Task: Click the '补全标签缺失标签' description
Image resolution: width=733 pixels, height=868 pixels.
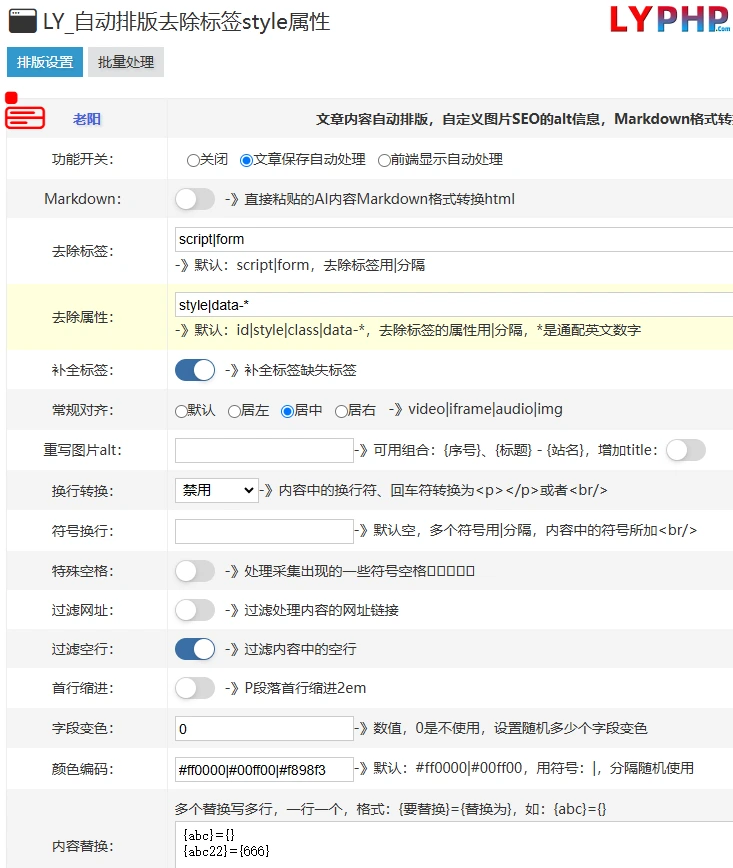Action: point(300,370)
